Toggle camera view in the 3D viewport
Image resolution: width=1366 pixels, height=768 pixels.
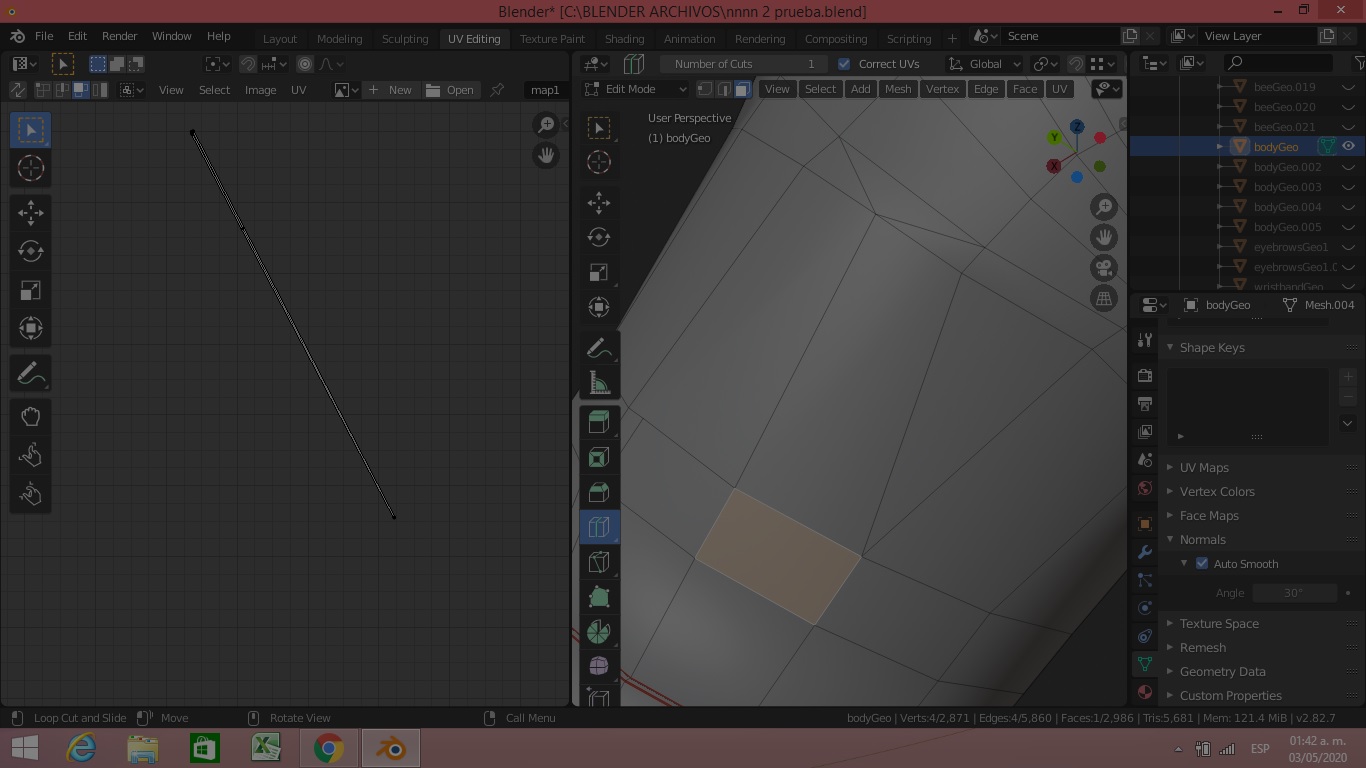1104,268
